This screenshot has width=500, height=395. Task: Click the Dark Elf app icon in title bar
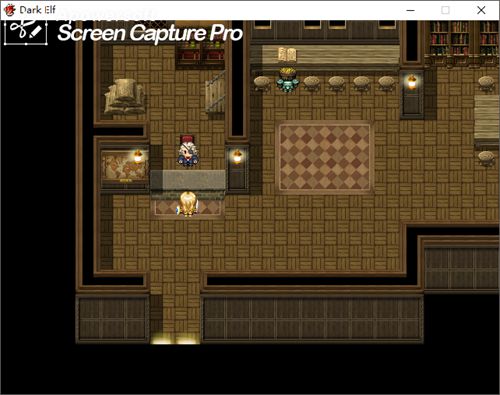9,10
